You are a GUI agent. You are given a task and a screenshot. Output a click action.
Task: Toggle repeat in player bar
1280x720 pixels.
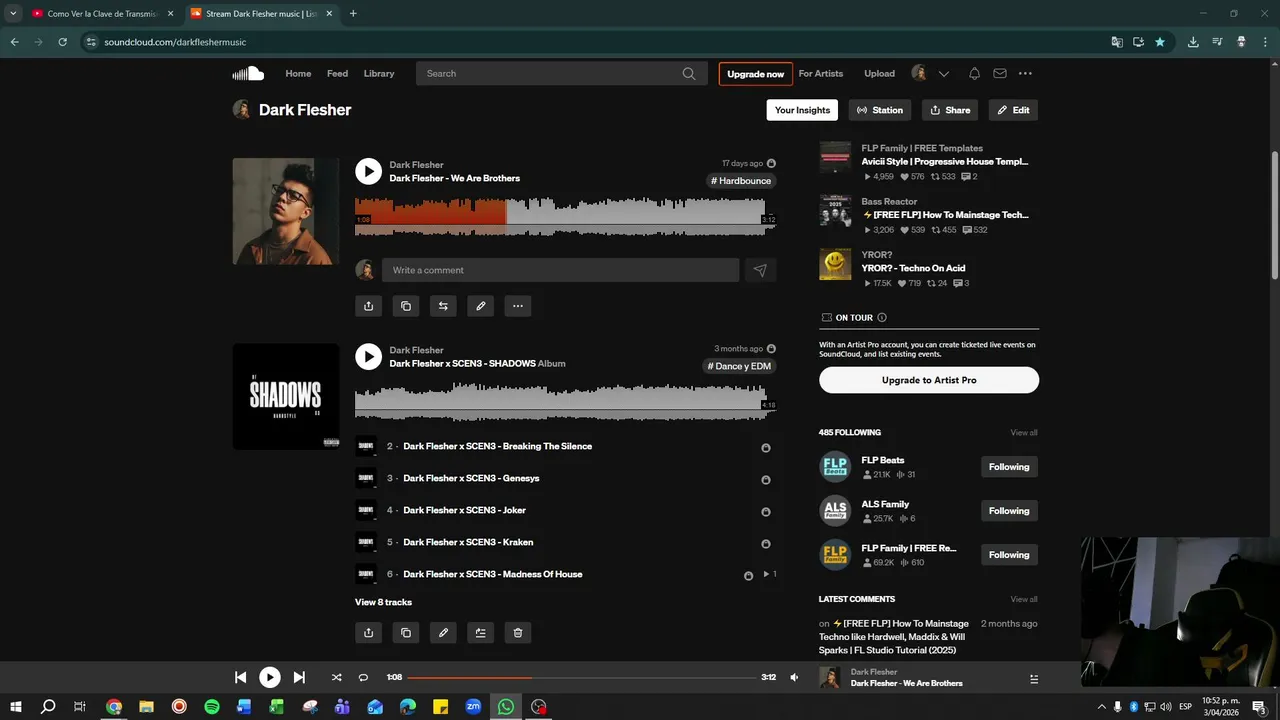[363, 677]
